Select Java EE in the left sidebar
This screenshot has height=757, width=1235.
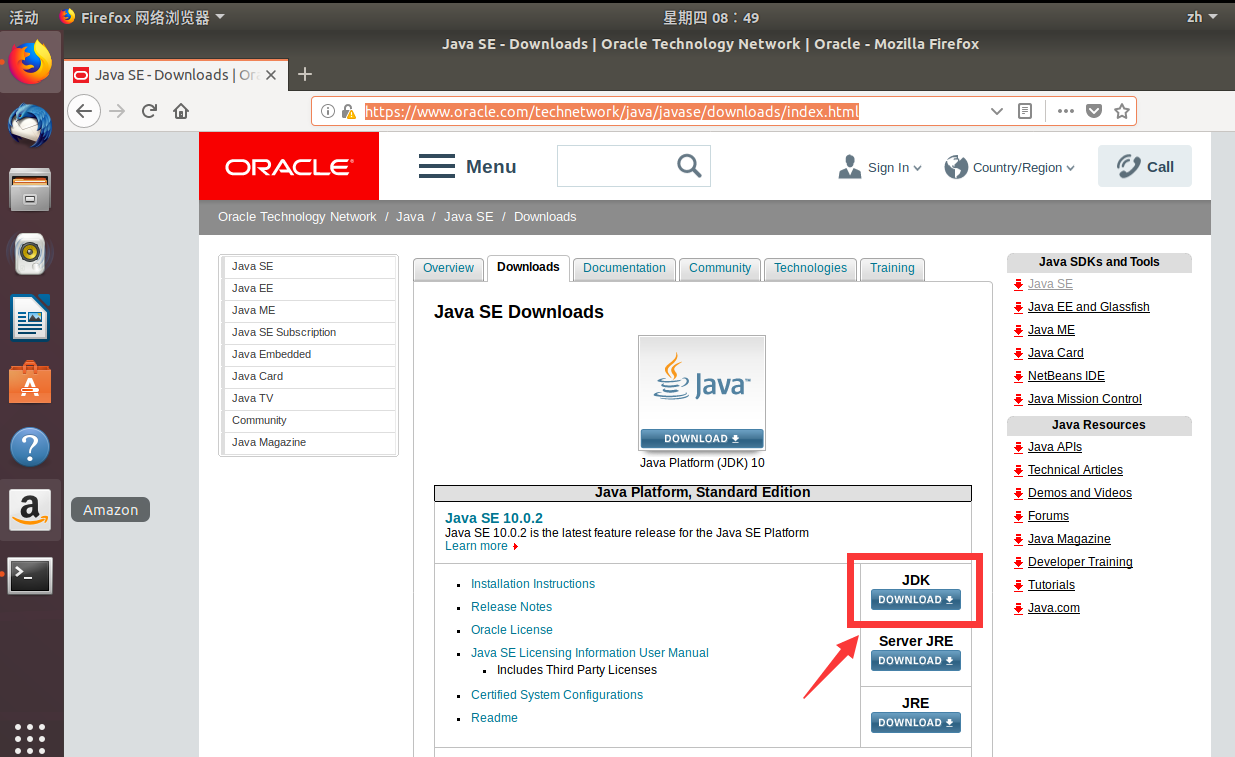[x=310, y=288]
